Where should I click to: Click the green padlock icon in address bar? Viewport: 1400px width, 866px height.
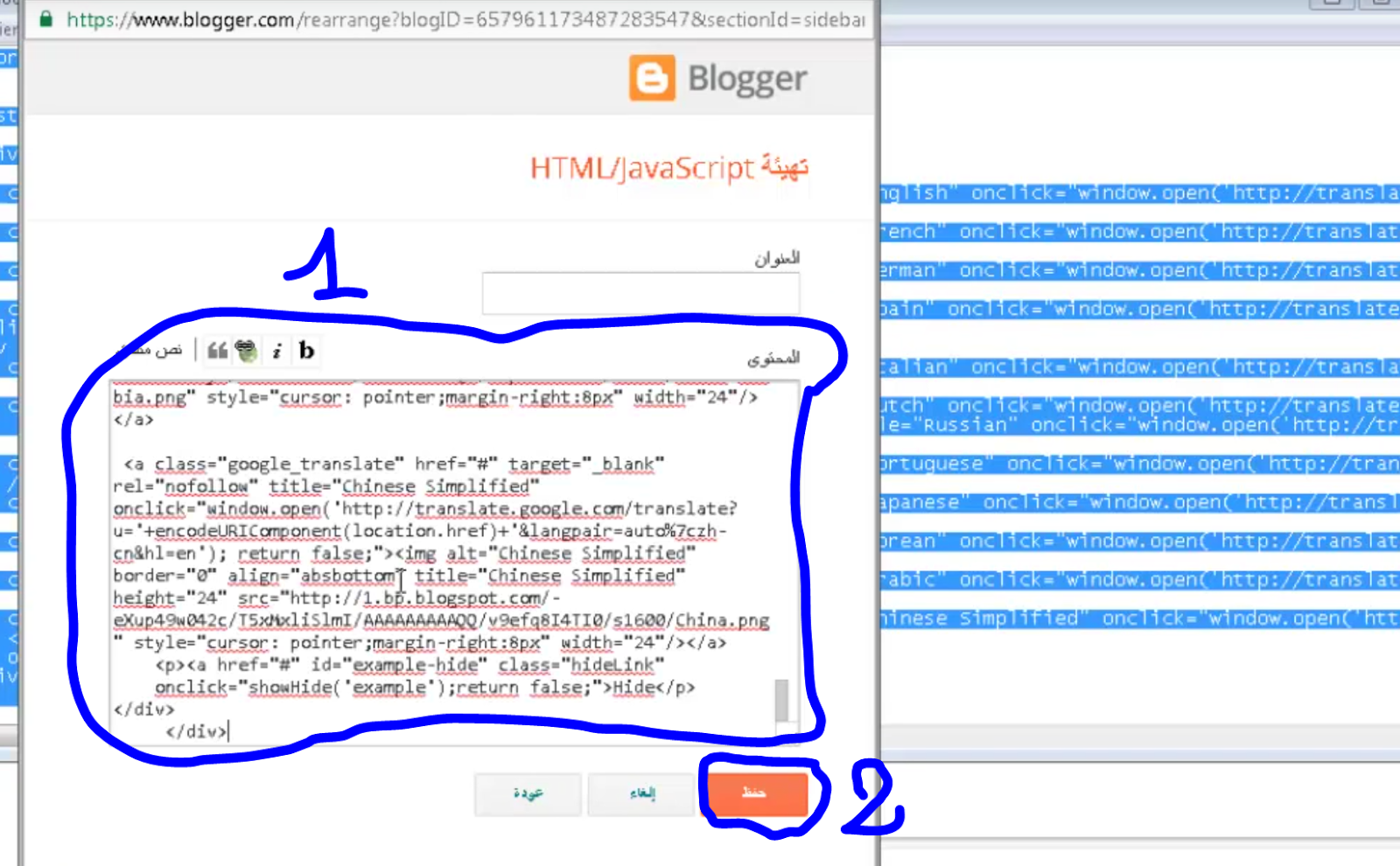(x=46, y=18)
